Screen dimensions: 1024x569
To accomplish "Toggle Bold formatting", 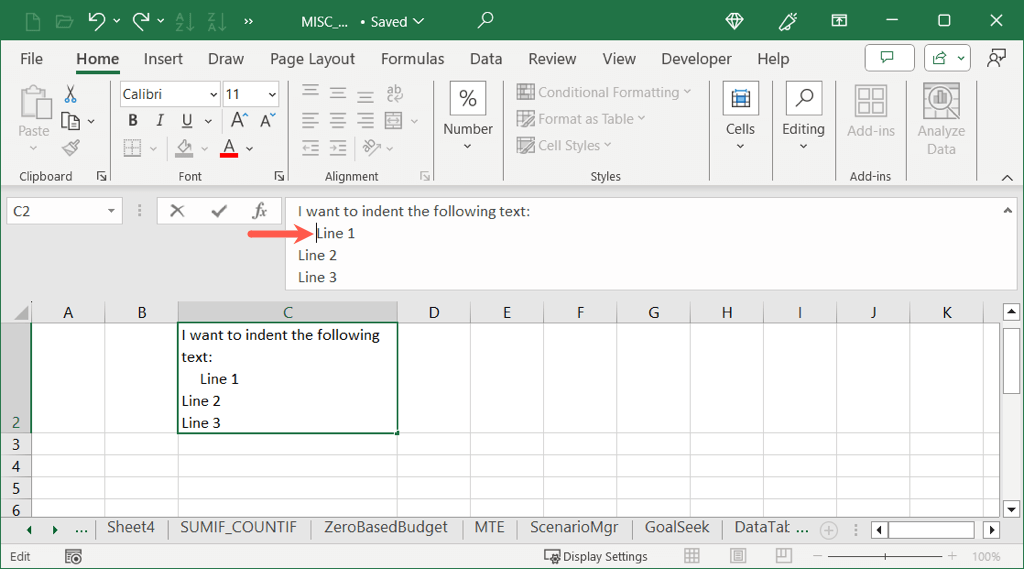I will [x=132, y=121].
